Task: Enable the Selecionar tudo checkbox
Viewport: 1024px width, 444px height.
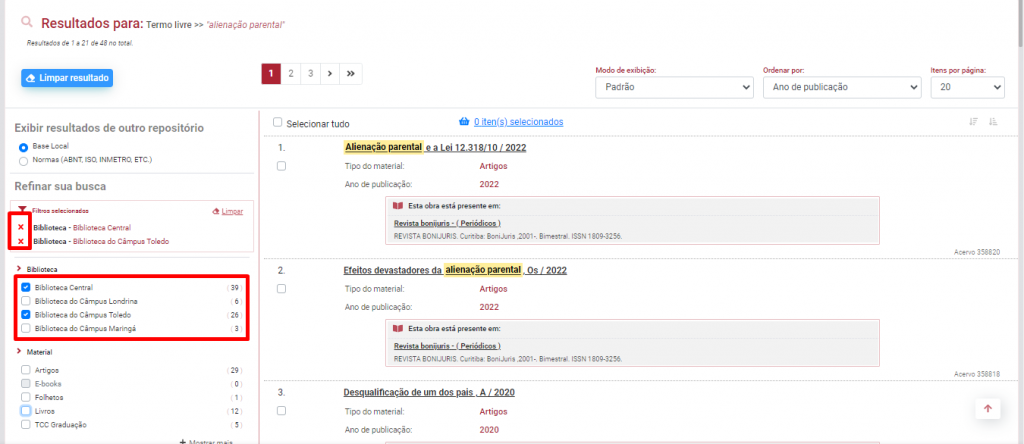Action: [x=278, y=123]
